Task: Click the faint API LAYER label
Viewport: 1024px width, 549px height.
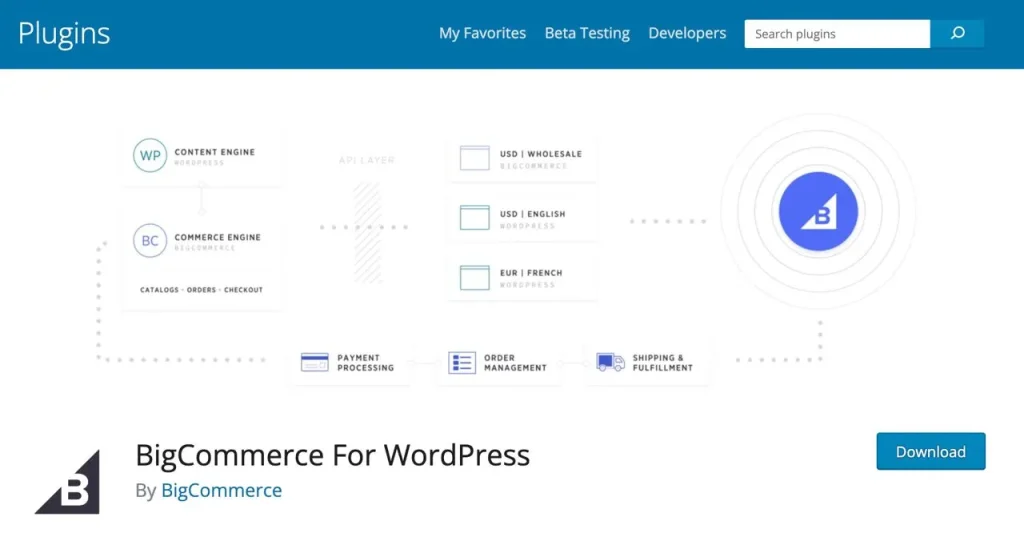Action: pyautogui.click(x=366, y=160)
